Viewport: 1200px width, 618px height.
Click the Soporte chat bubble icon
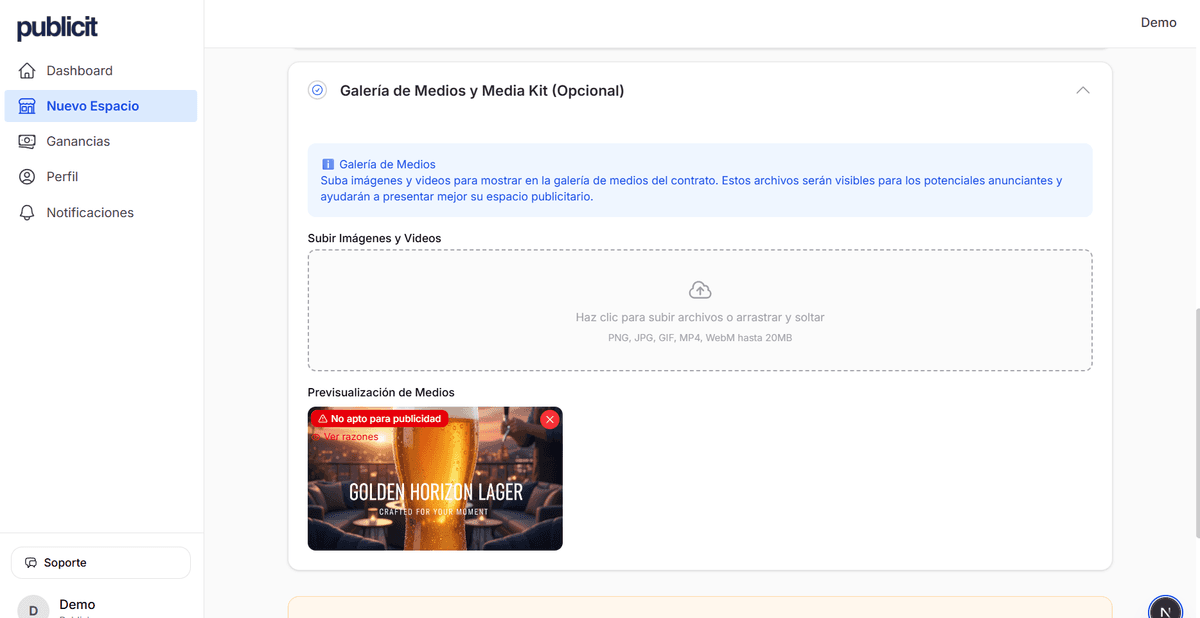31,562
